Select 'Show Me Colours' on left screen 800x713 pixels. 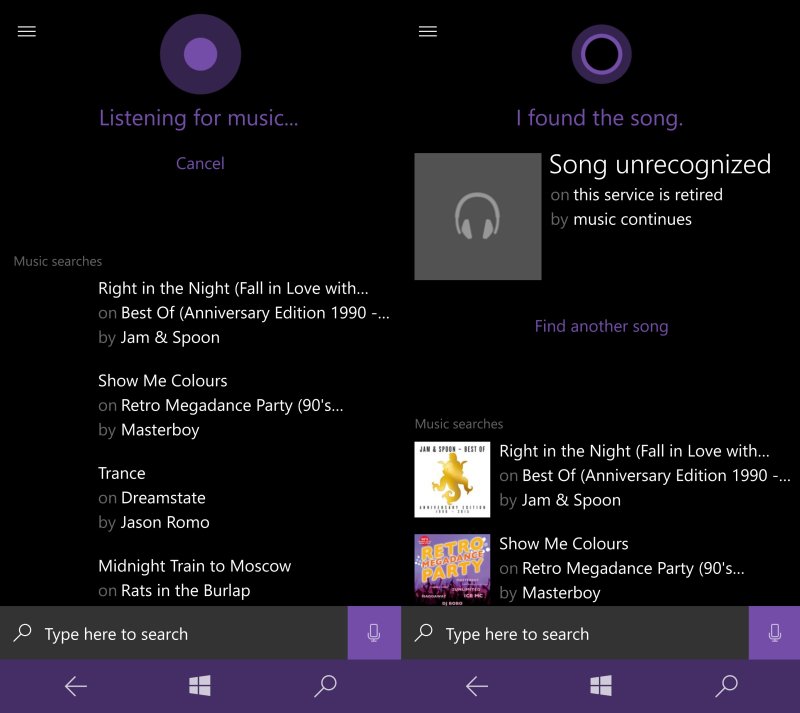coord(163,381)
